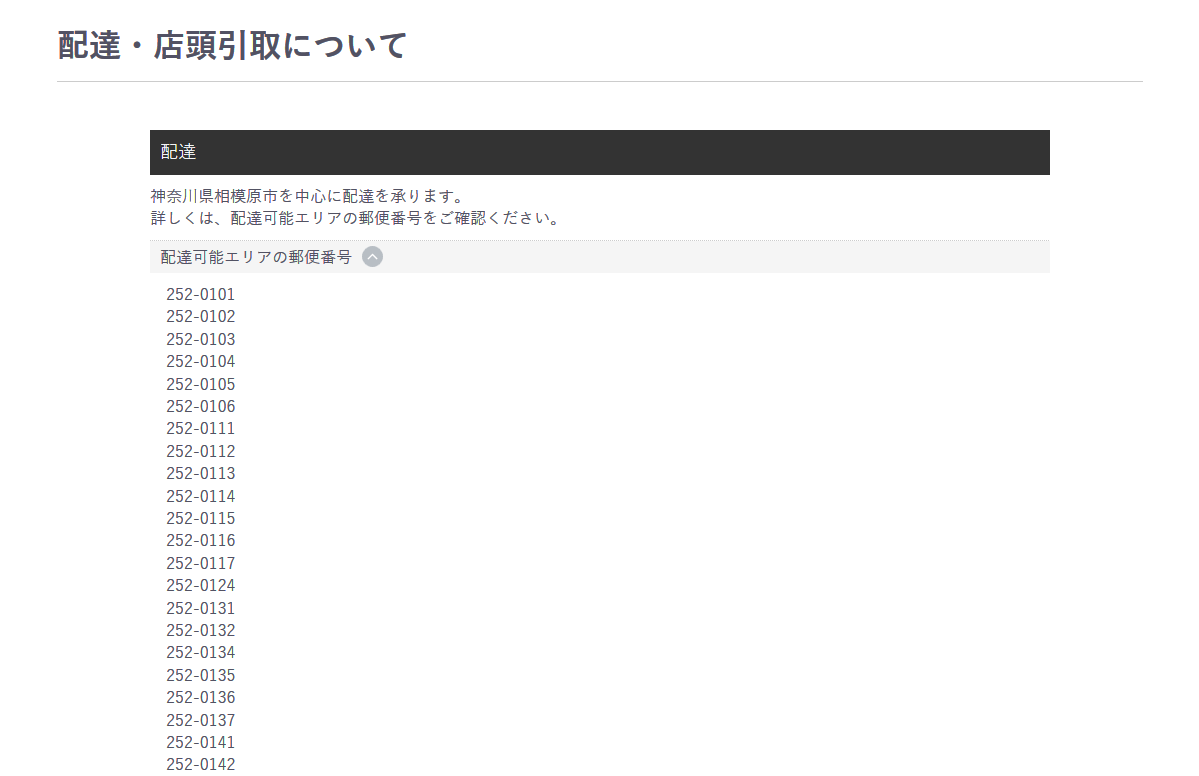Screen dimensions: 1199x776
Task: Select postal code 252-0114
Action: pos(200,496)
